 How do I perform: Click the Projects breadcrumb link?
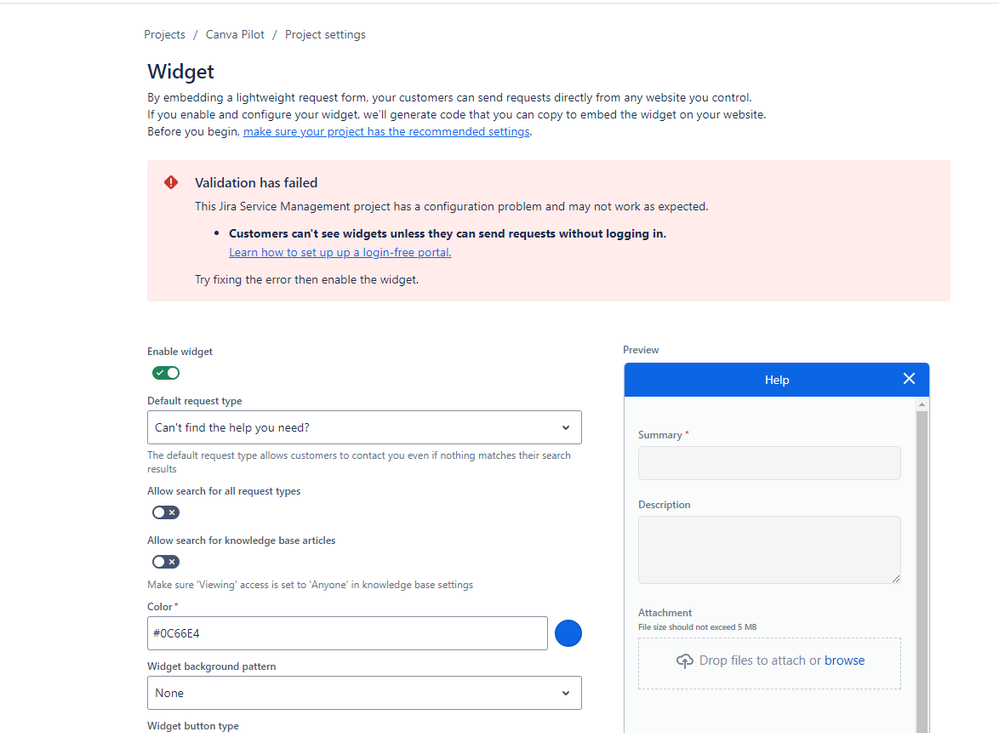tap(164, 34)
